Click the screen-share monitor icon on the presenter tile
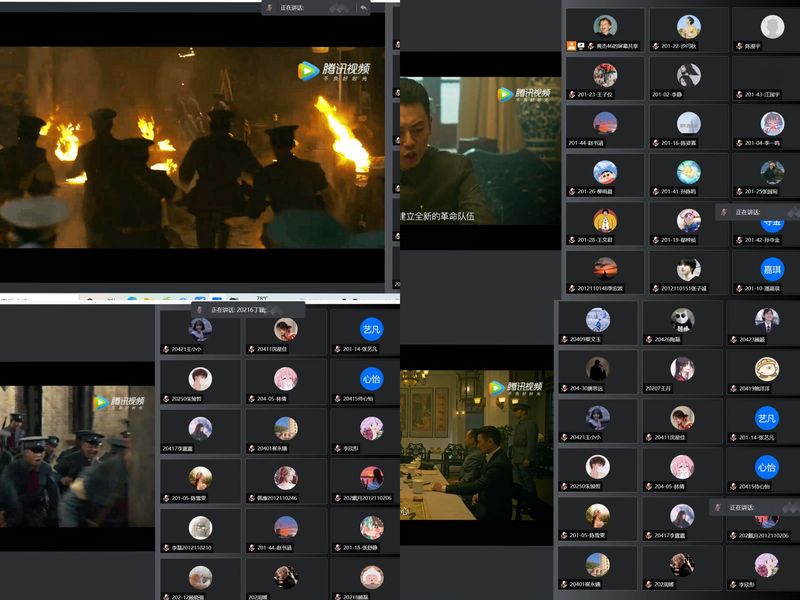 click(581, 46)
